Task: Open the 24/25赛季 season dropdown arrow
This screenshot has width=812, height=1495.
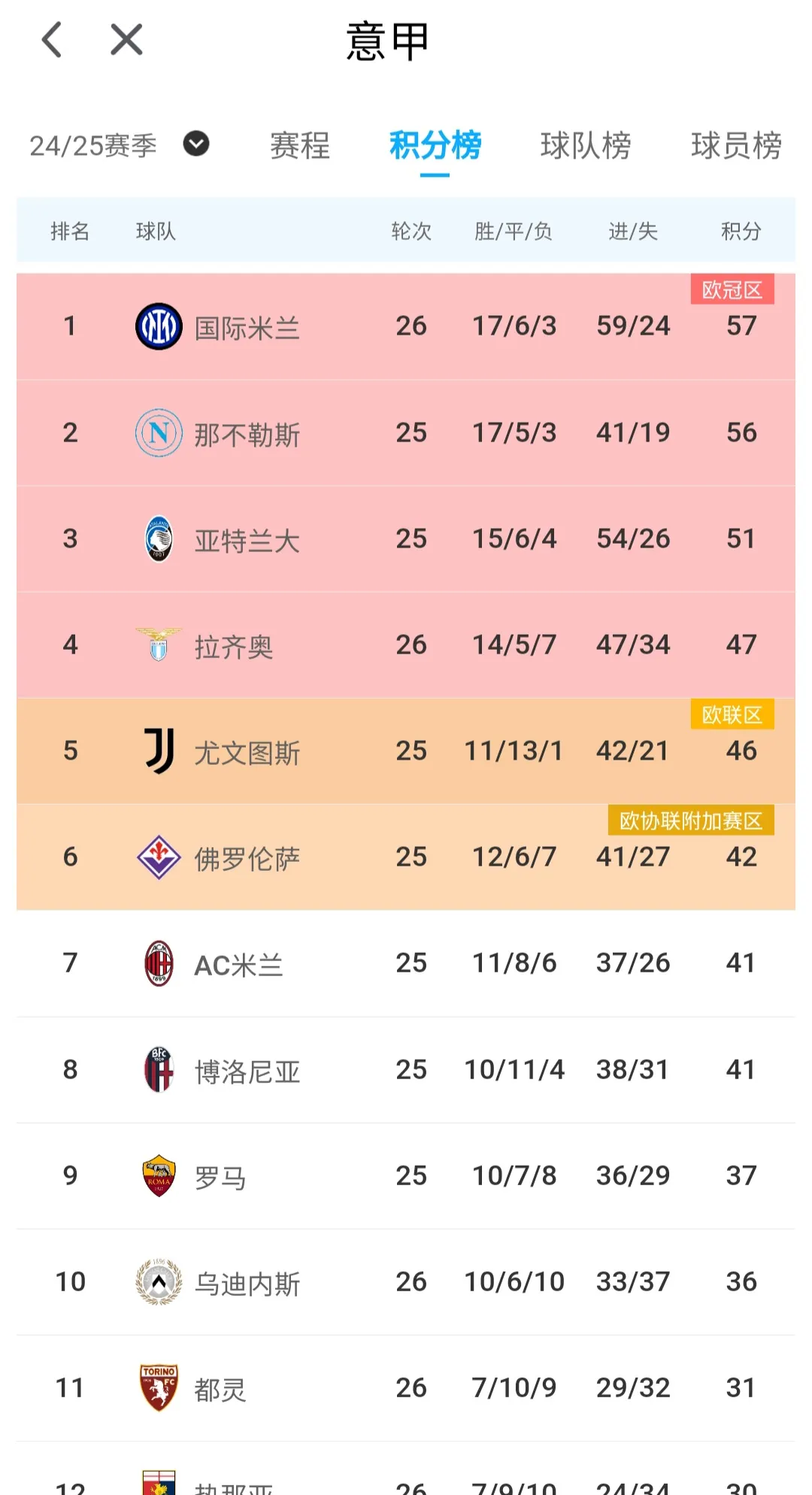Action: (196, 144)
